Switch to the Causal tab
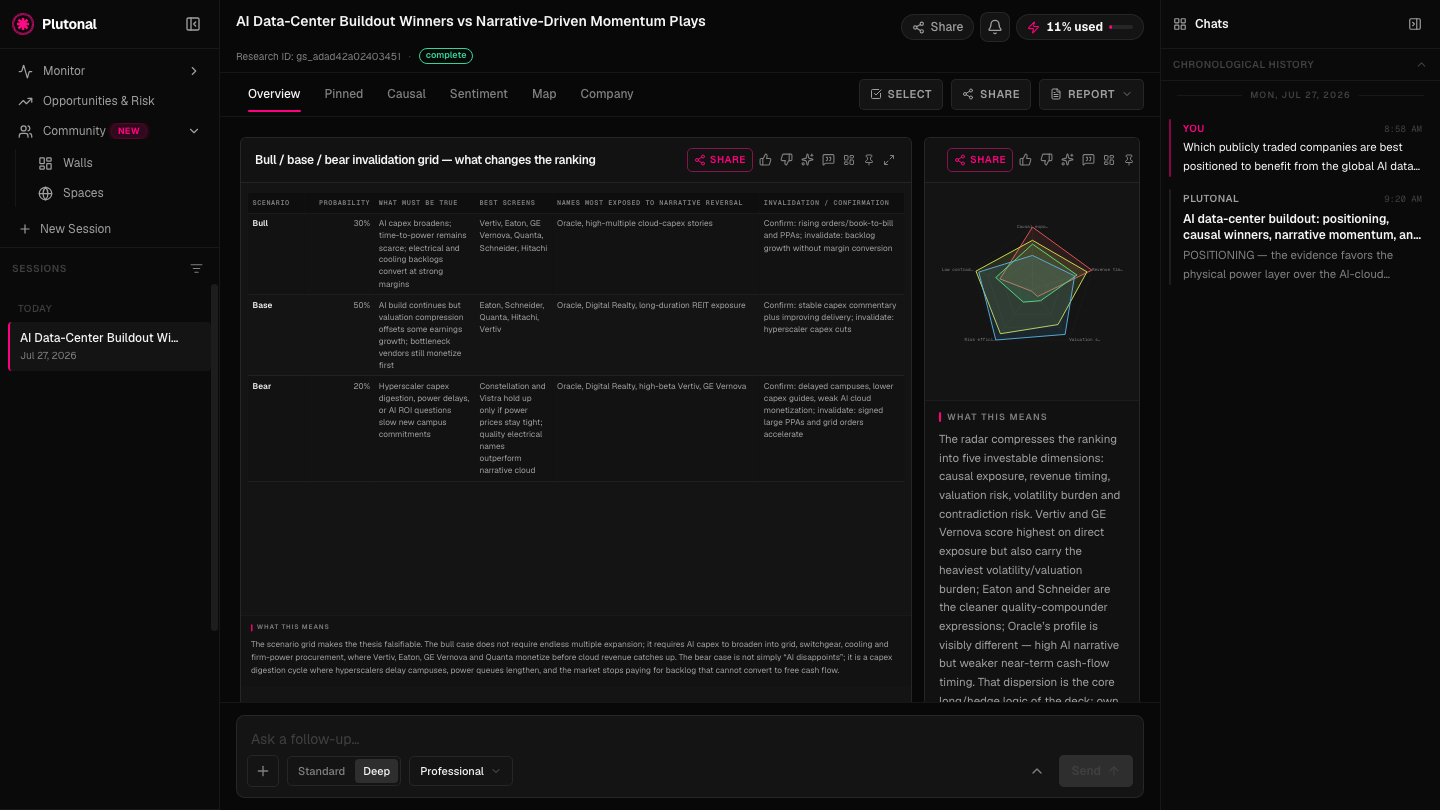 click(x=406, y=94)
